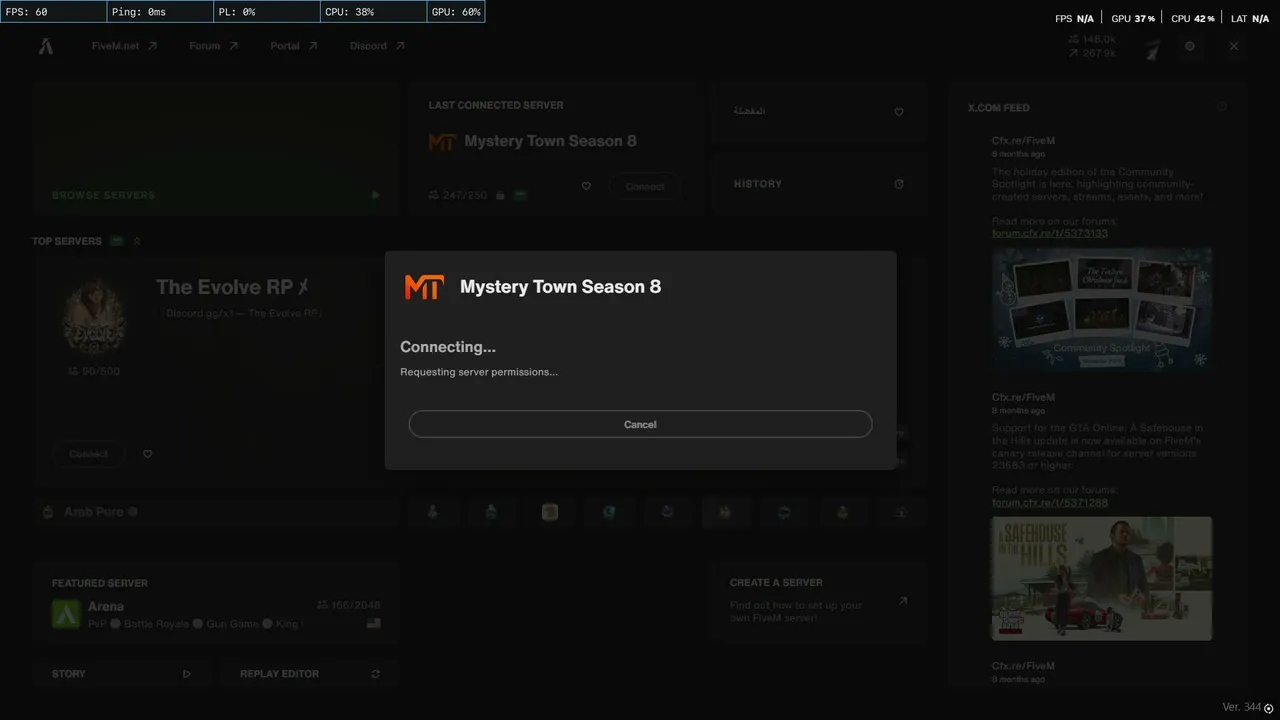Click the Top Servers collapse chevrons icon
The width and height of the screenshot is (1280, 720).
(137, 241)
